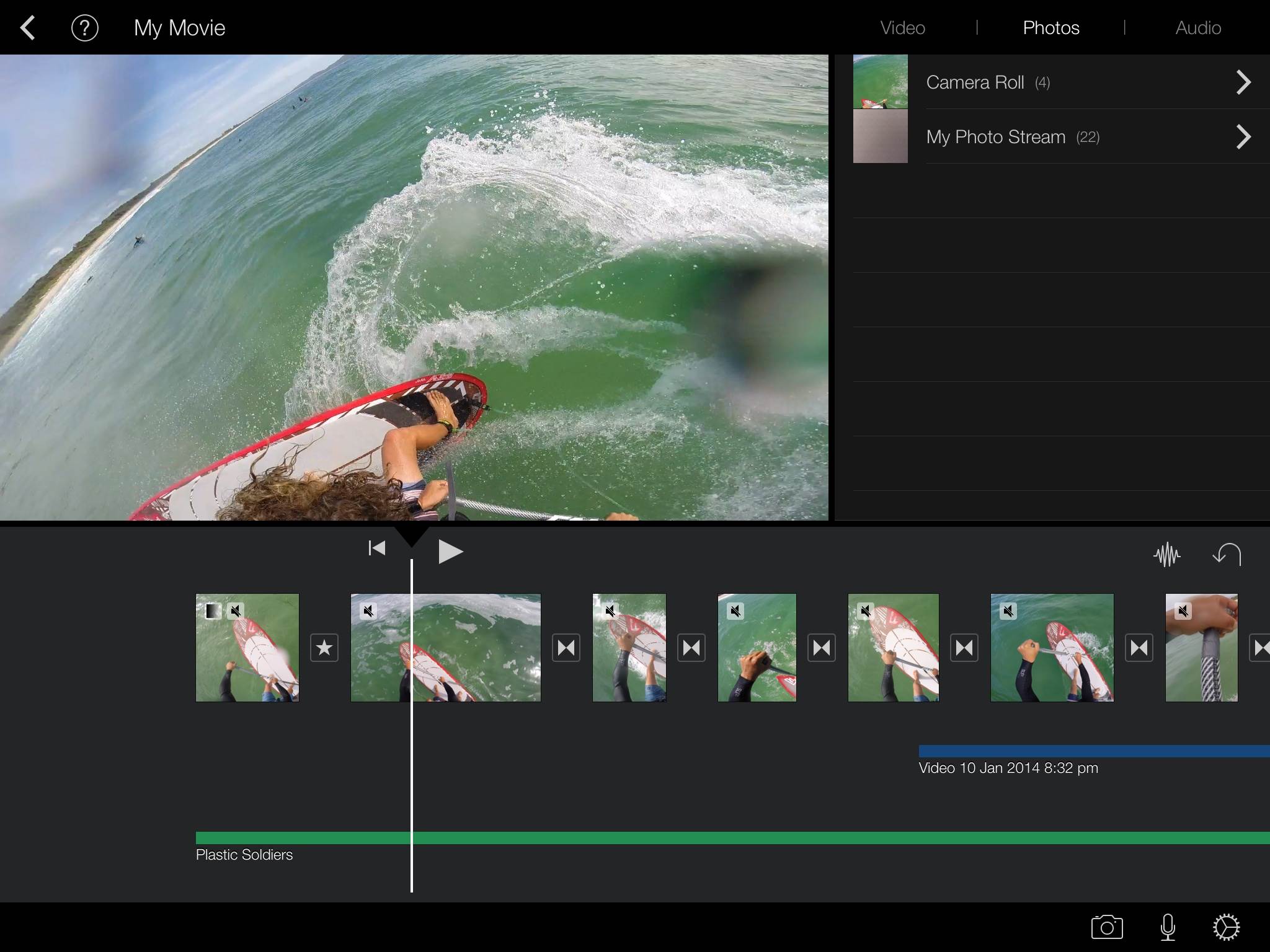
Task: Toggle mute icon on paddle-handle clip
Action: click(x=1183, y=611)
